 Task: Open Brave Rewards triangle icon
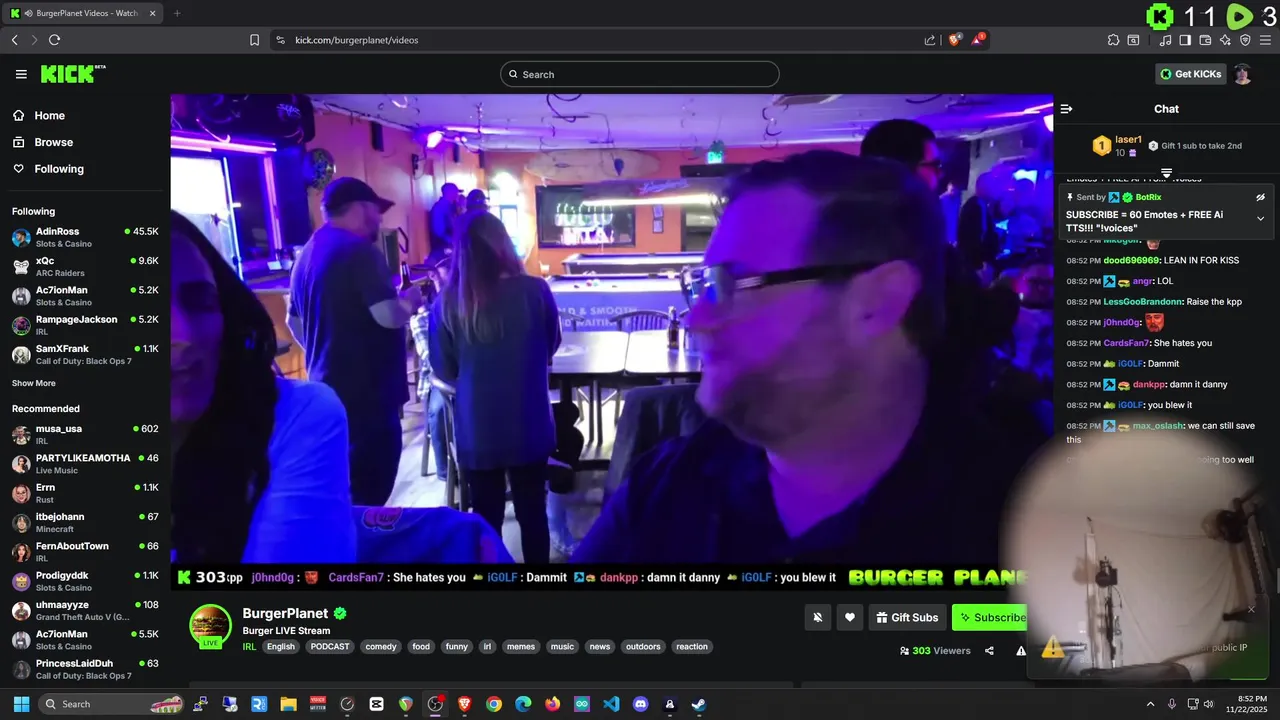980,39
